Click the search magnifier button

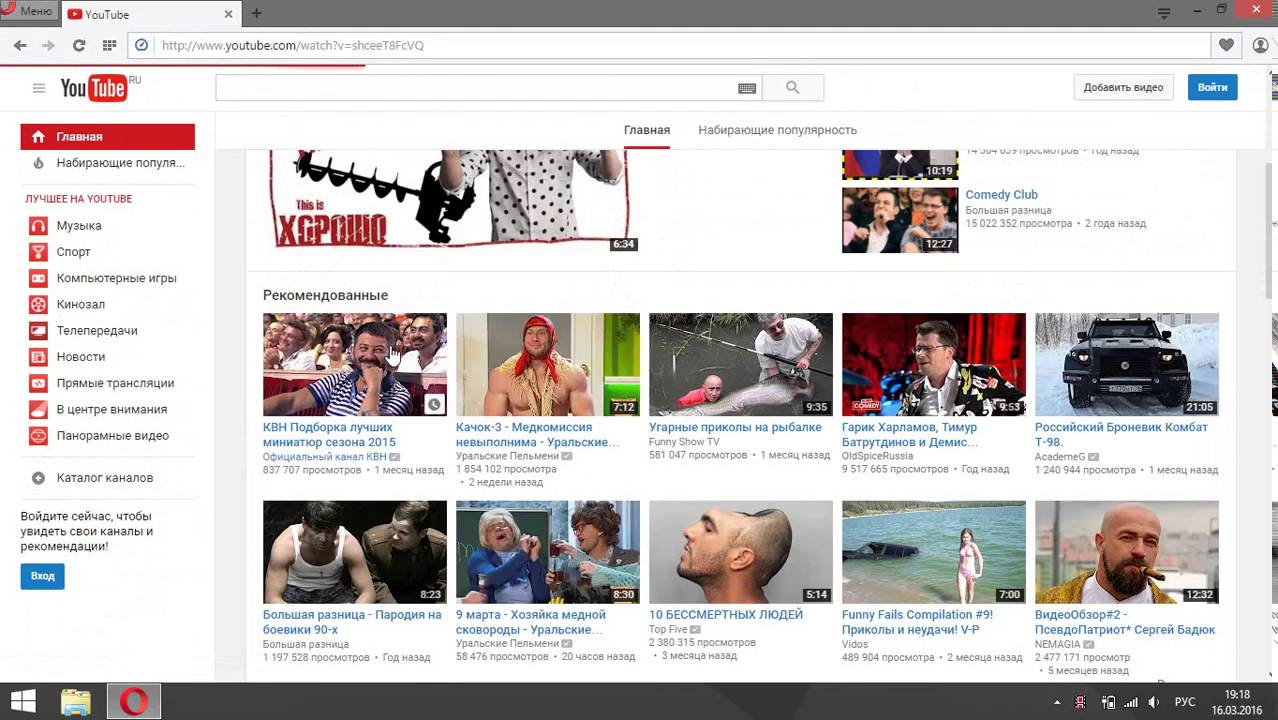click(x=793, y=88)
